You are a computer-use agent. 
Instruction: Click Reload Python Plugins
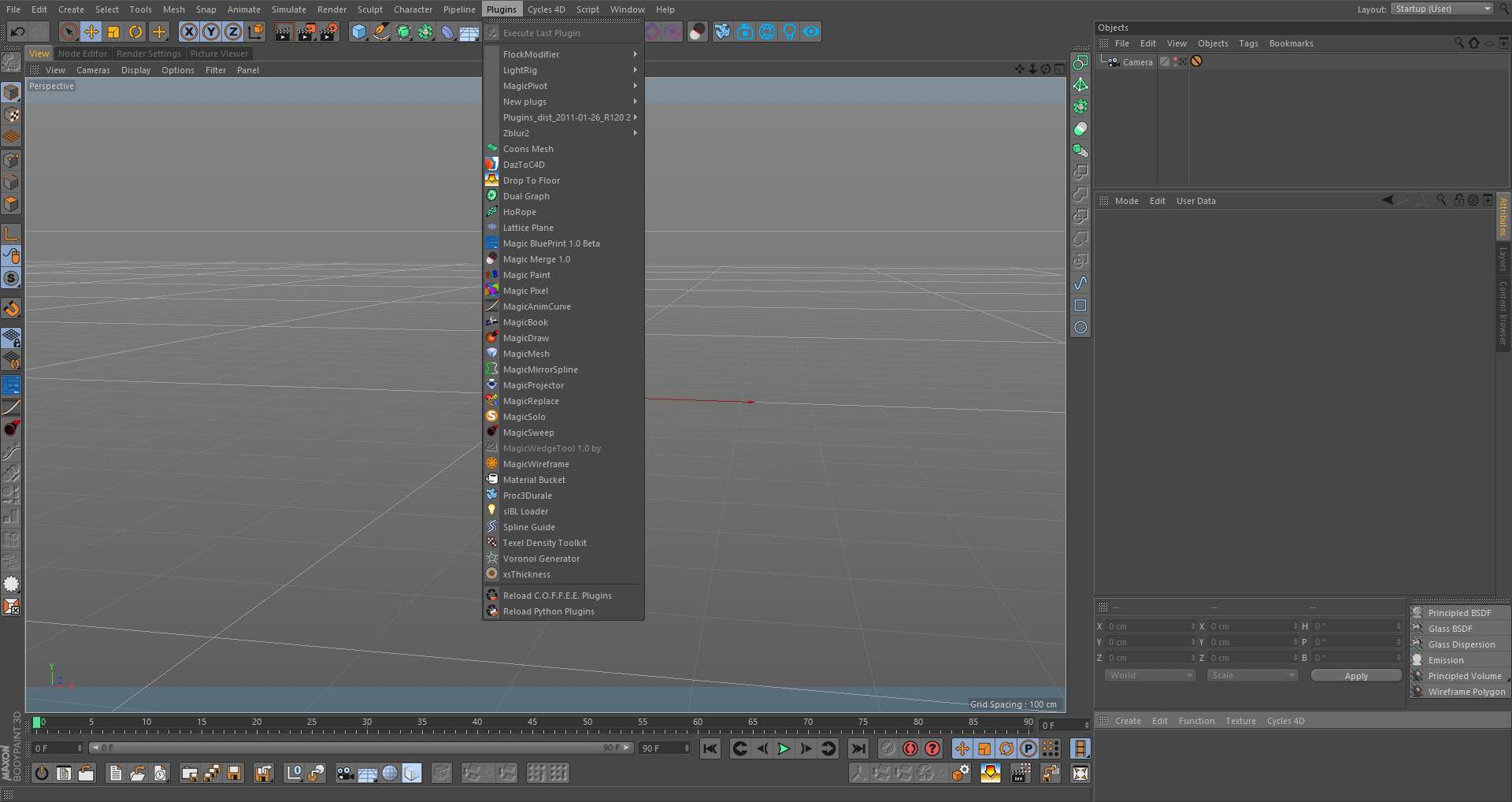[548, 611]
